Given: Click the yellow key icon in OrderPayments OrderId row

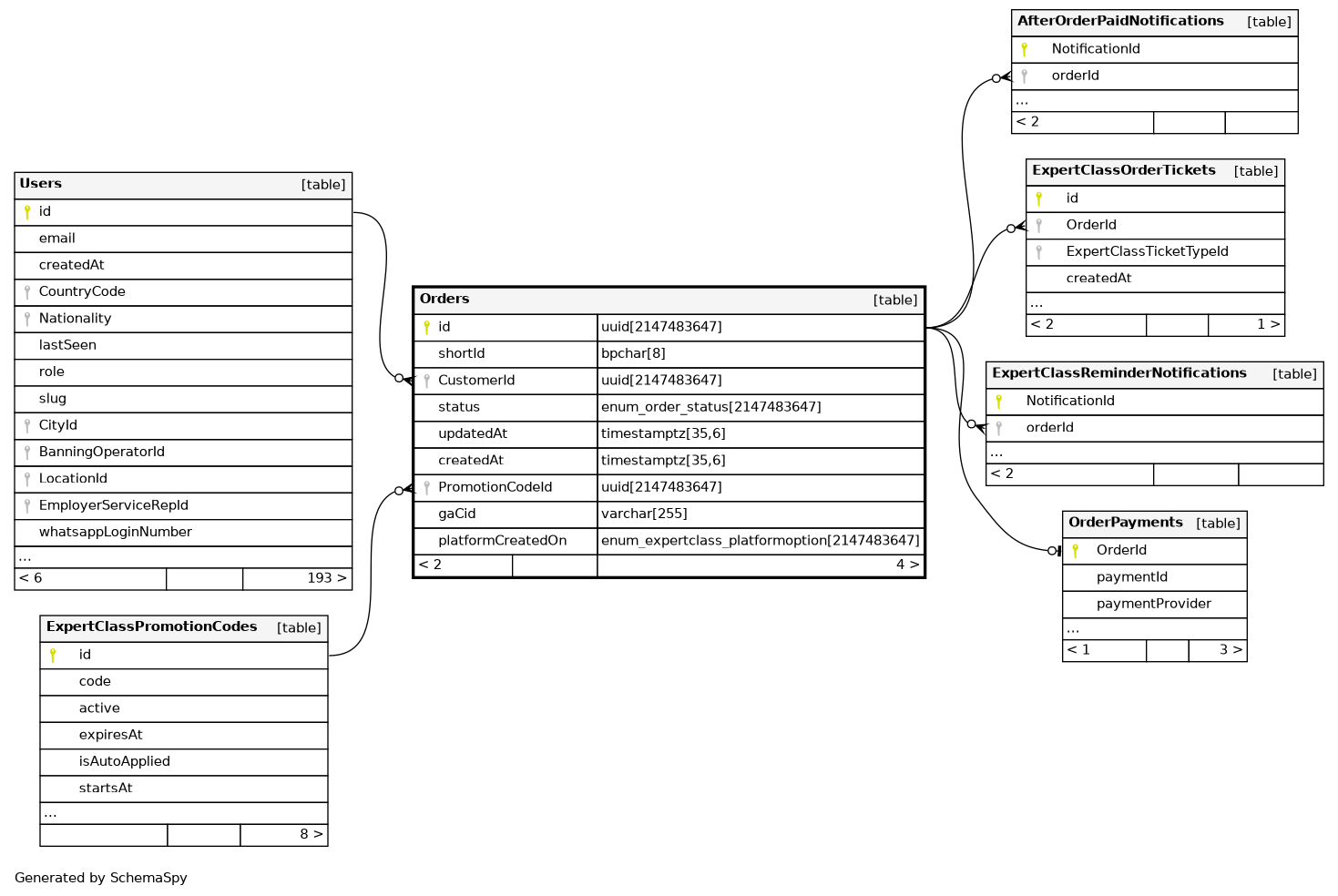Looking at the screenshot, I should click(1075, 551).
